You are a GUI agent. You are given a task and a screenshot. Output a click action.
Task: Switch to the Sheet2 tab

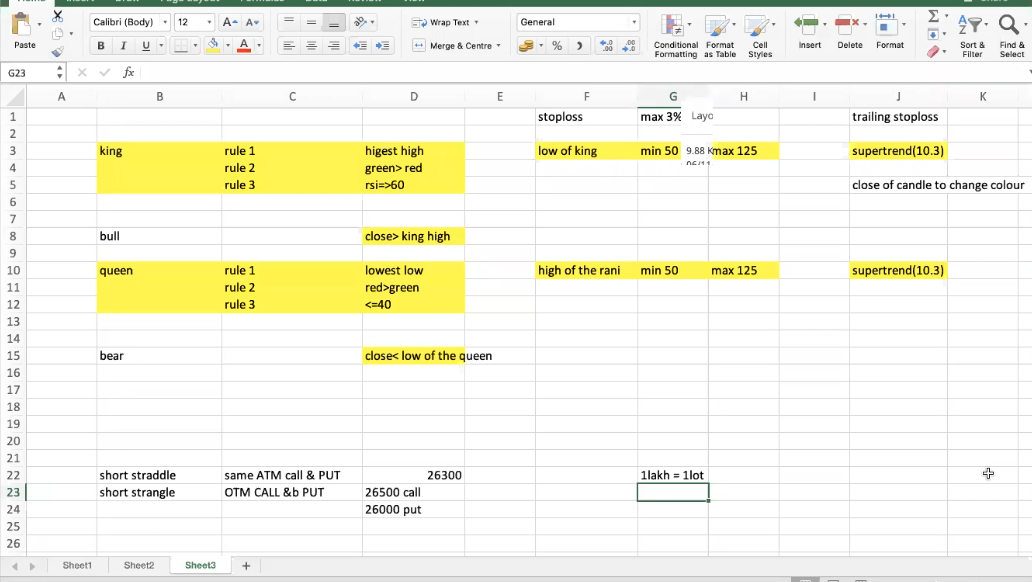click(x=139, y=566)
